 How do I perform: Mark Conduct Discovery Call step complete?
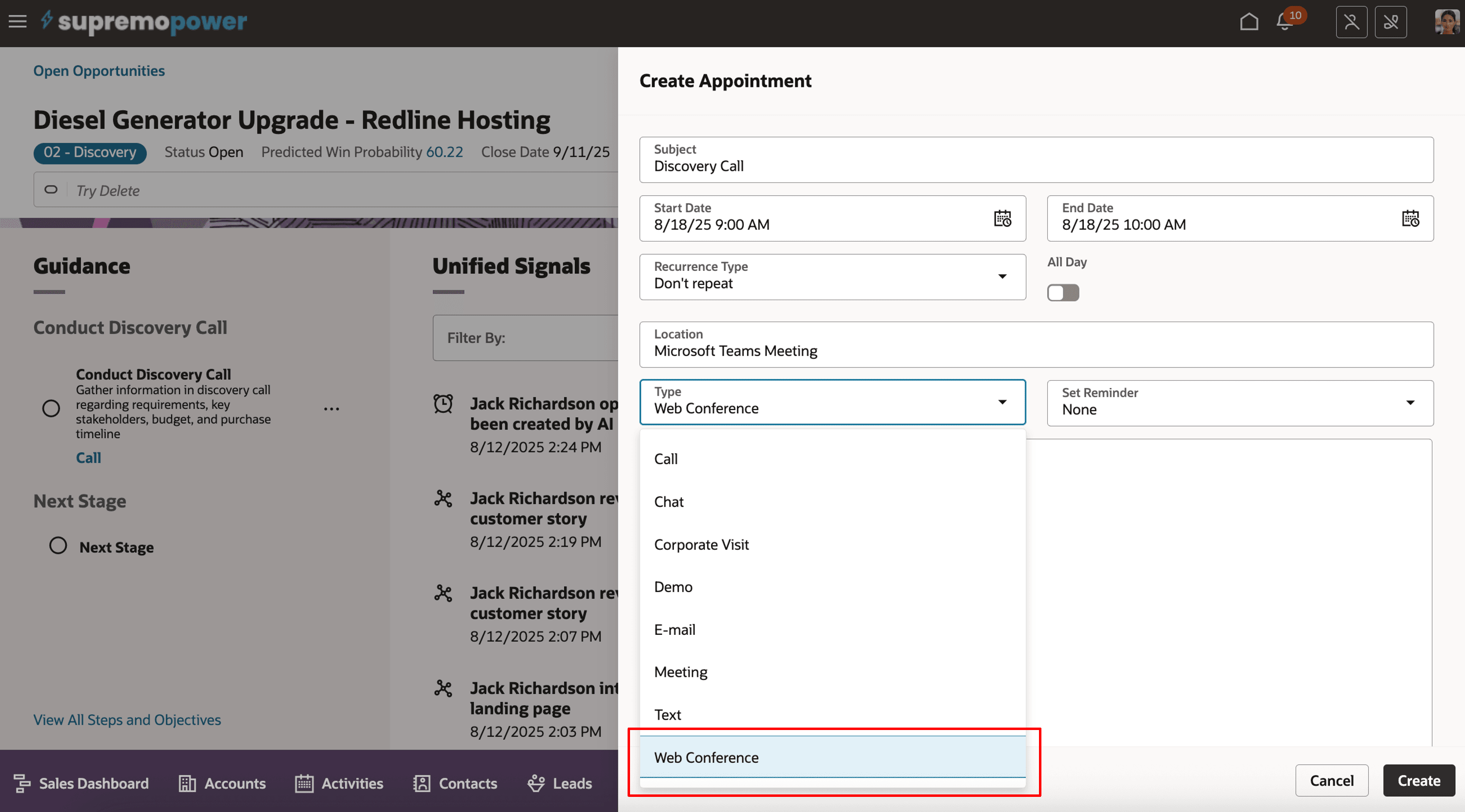click(x=51, y=407)
